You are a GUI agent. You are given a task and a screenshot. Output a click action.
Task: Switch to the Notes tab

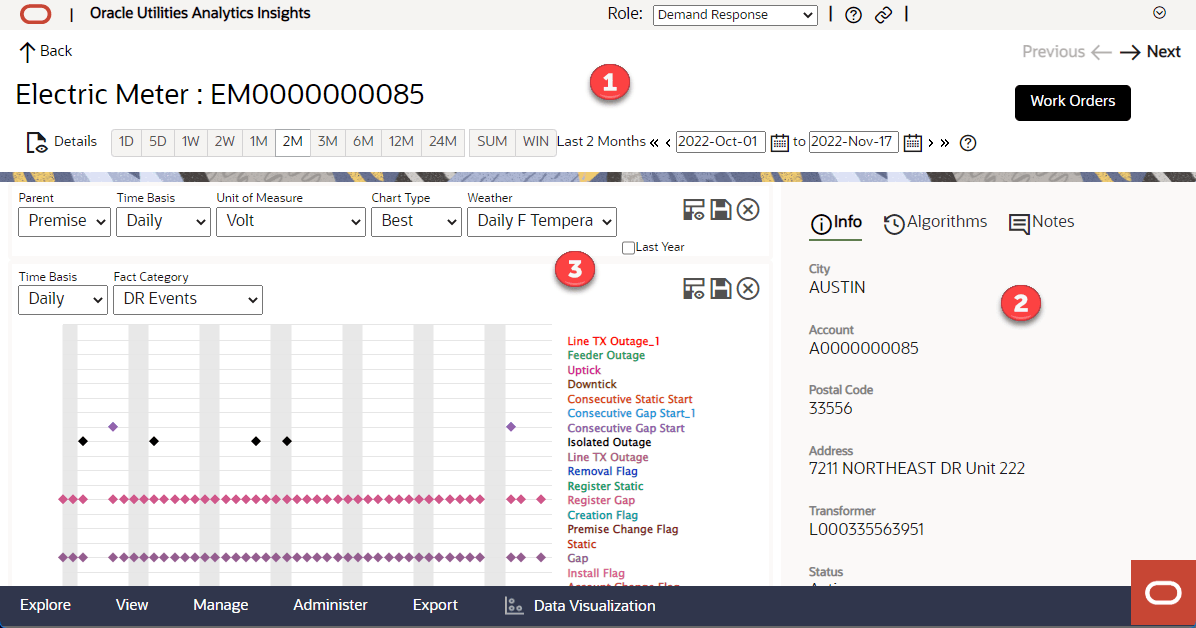(x=1041, y=223)
